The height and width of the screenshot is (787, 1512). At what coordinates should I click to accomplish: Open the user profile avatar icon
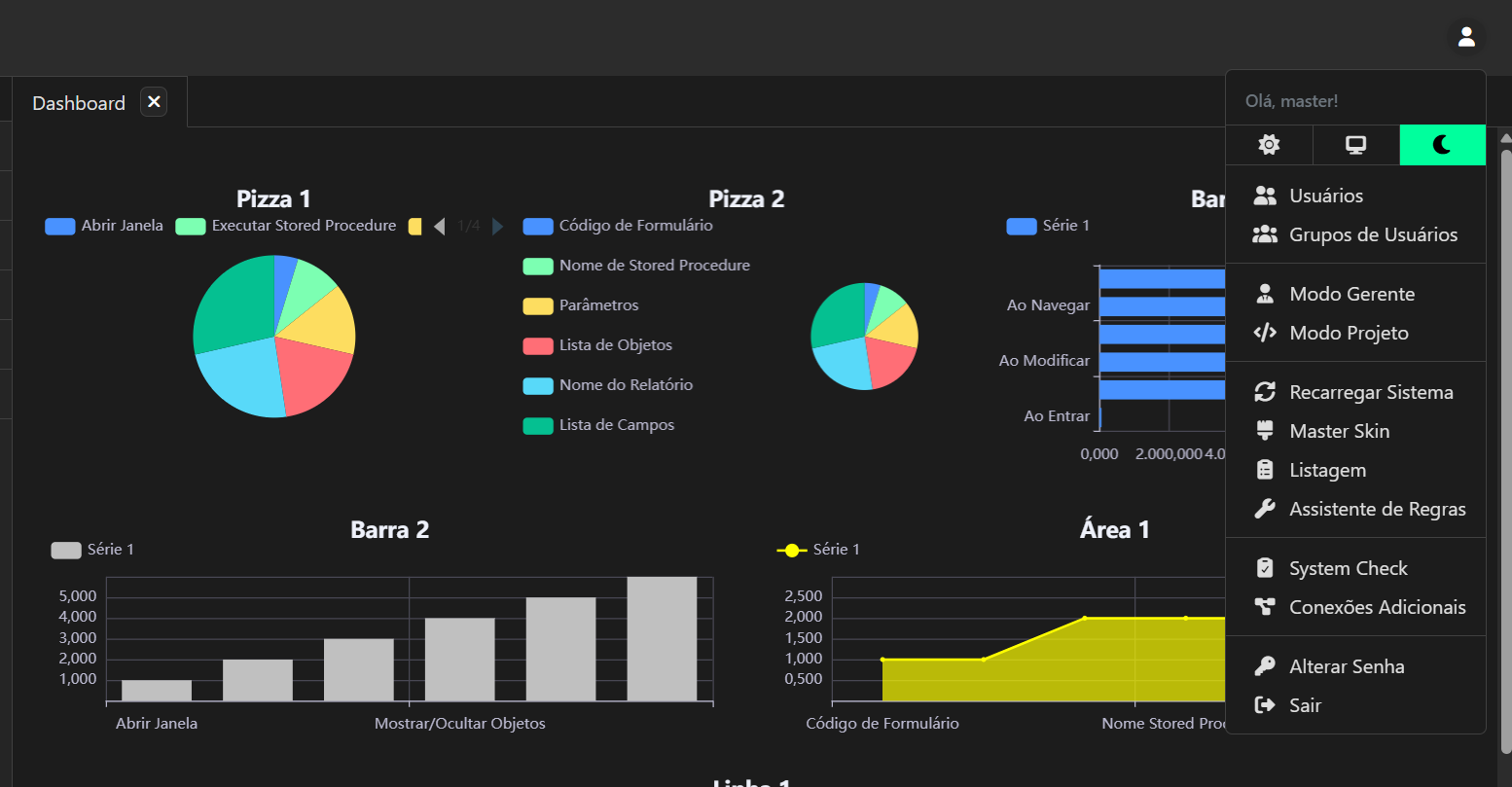pyautogui.click(x=1466, y=37)
